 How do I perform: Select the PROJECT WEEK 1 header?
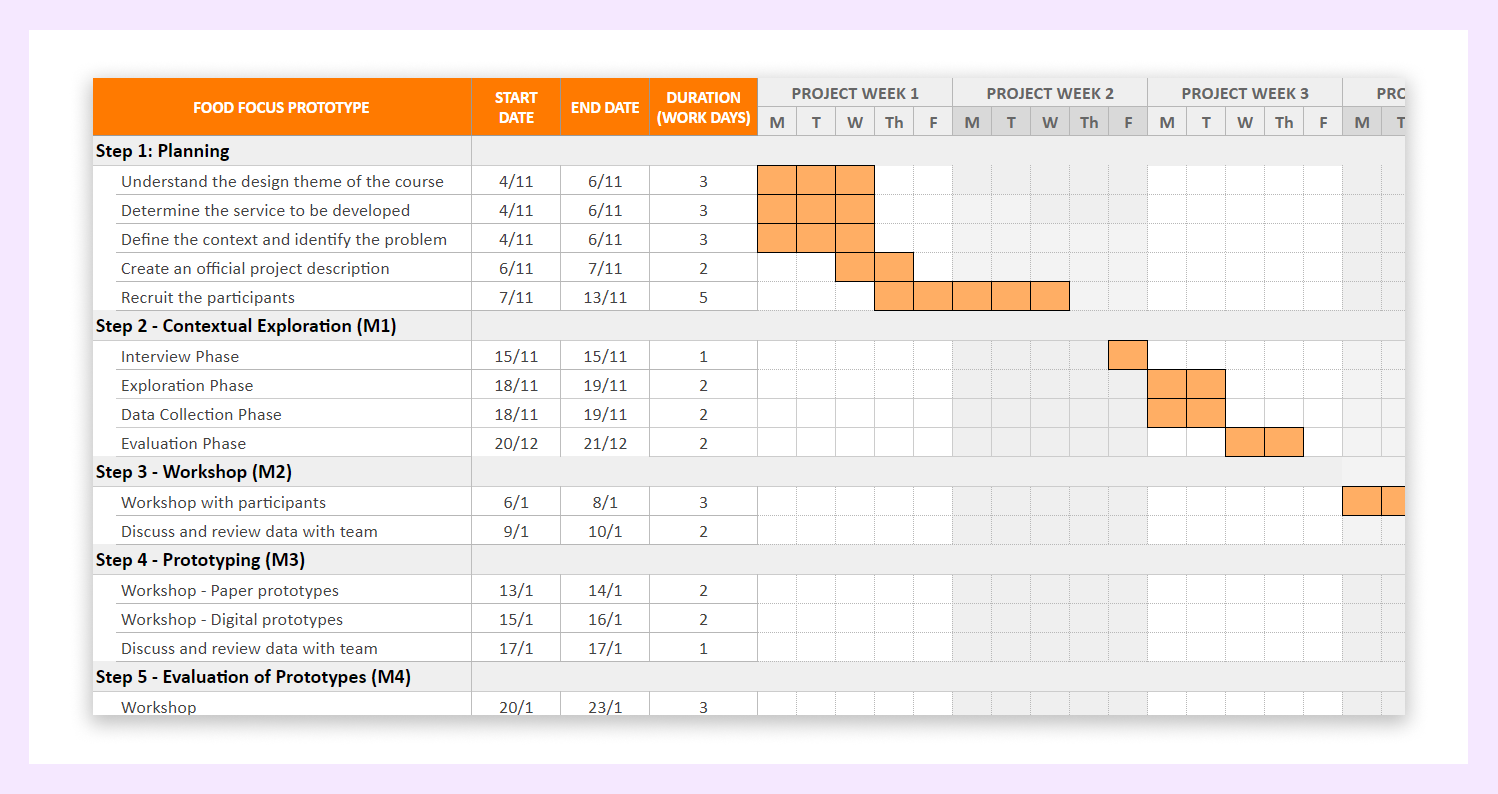tap(855, 93)
